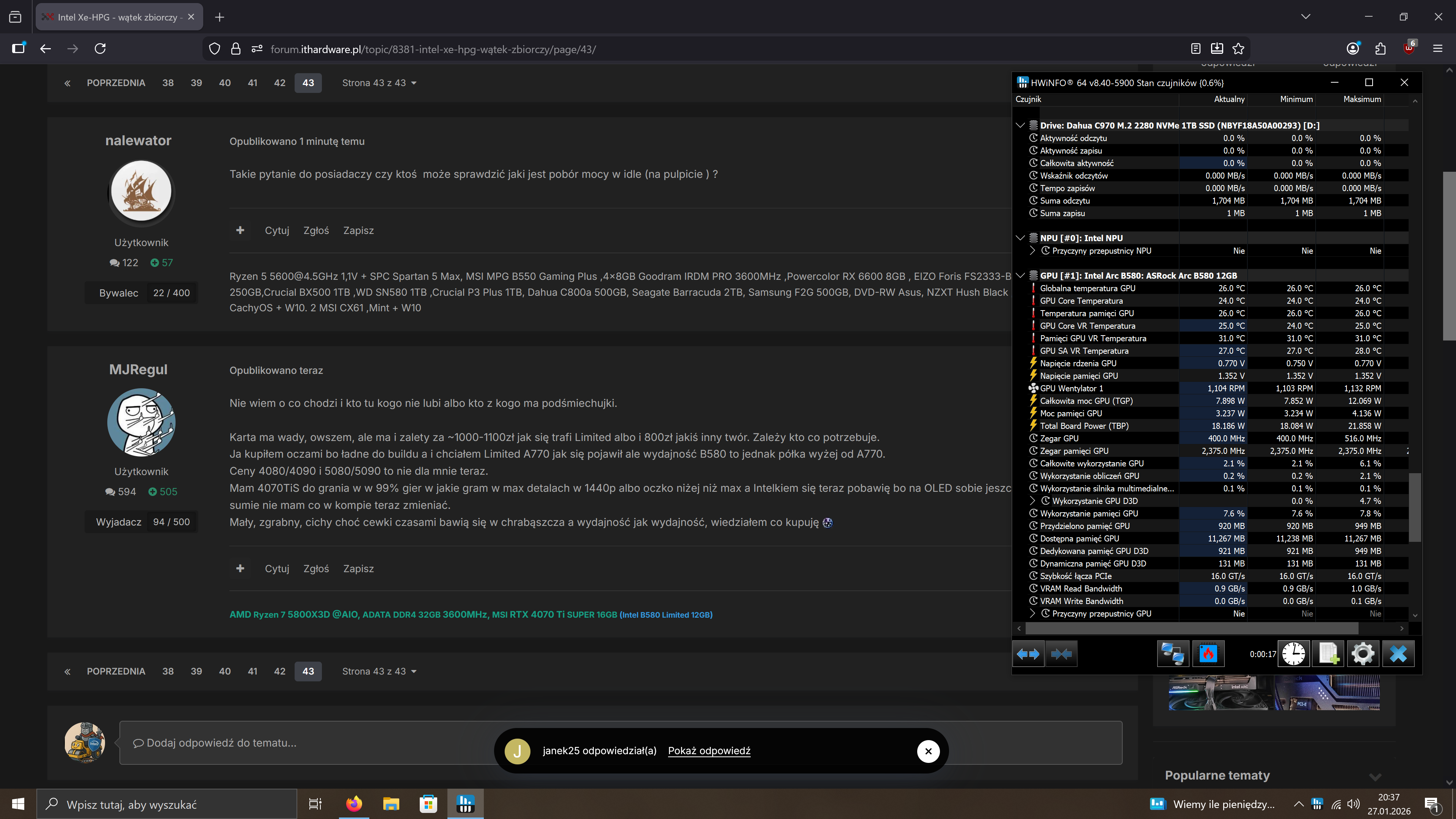
Task: Start sensor logging to file icon
Action: [1328, 654]
